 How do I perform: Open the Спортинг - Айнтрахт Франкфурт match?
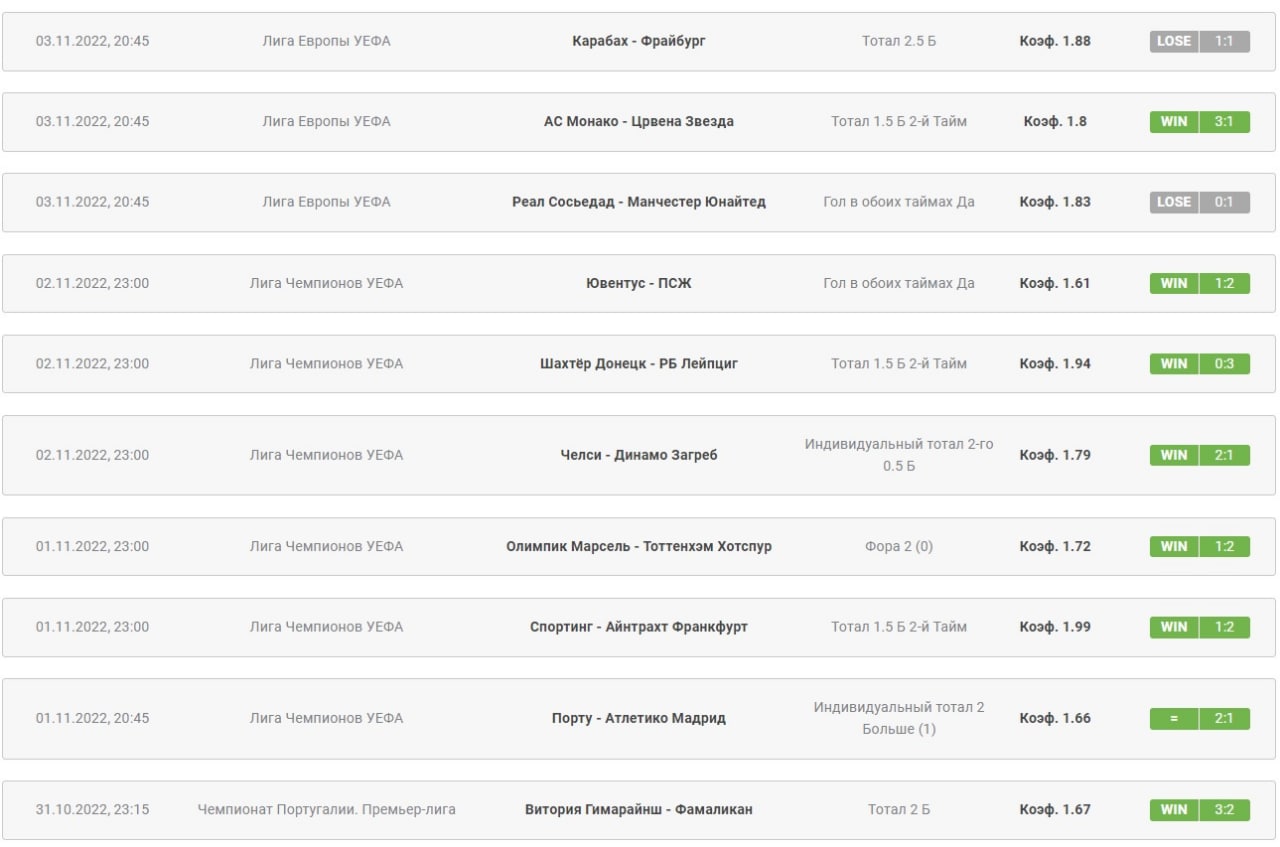(x=638, y=627)
